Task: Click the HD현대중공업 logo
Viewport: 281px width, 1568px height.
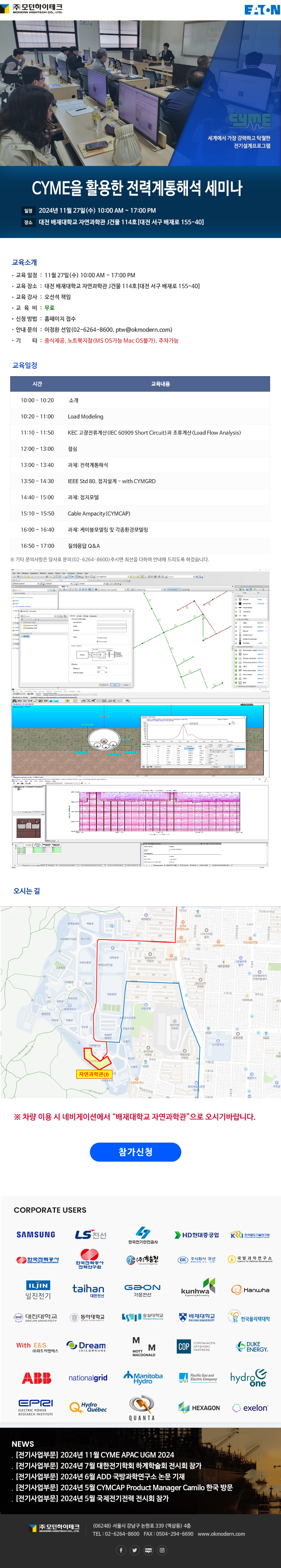Action: 196,1234
